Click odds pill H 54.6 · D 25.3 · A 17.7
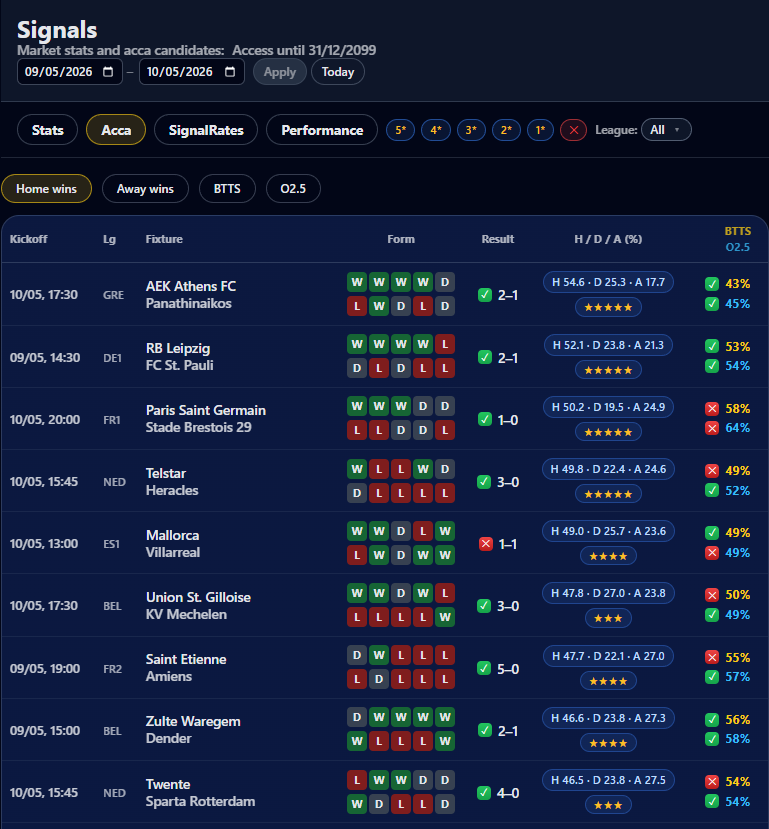 [608, 282]
